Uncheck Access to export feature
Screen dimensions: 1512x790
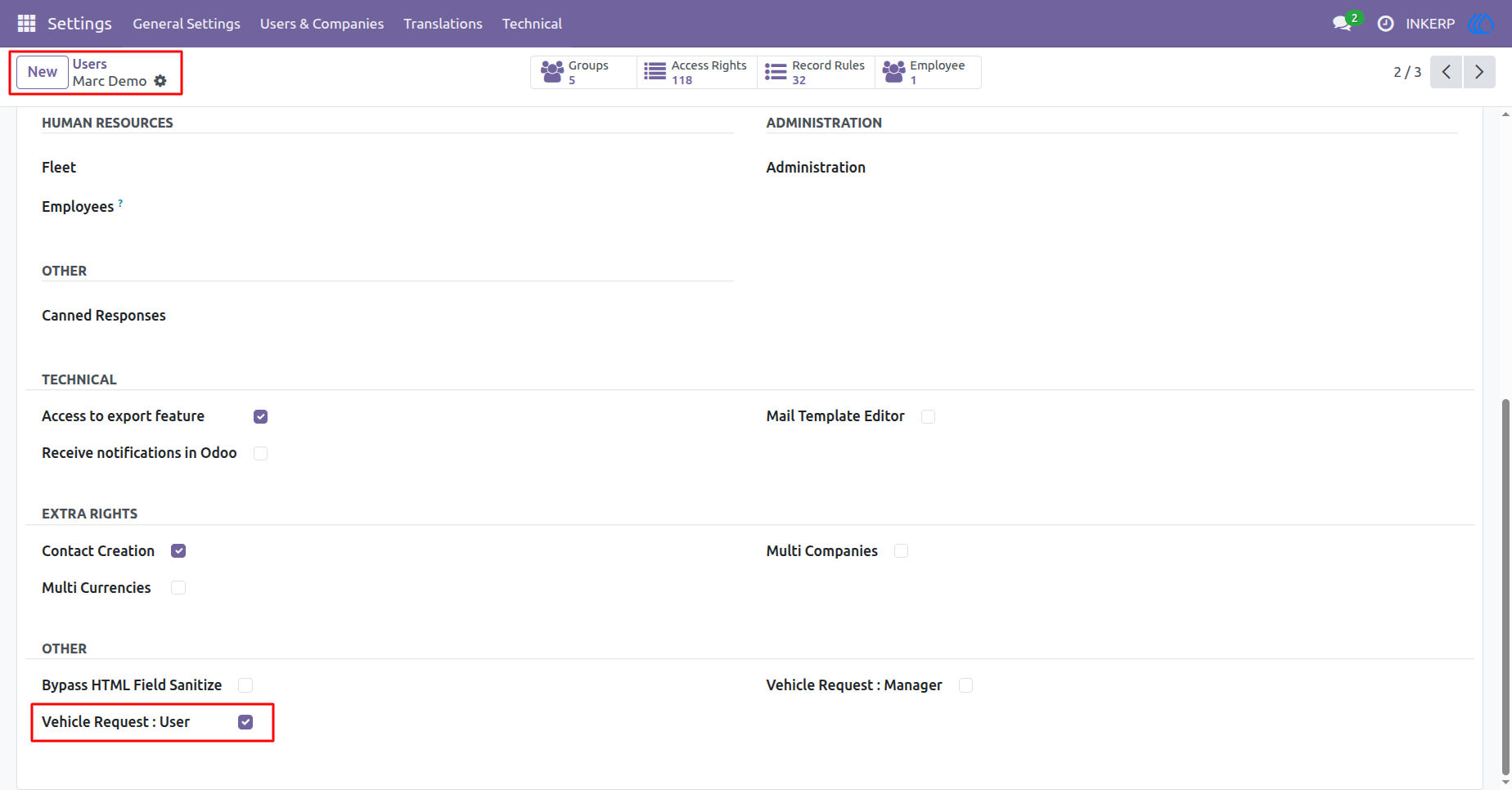pos(261,416)
